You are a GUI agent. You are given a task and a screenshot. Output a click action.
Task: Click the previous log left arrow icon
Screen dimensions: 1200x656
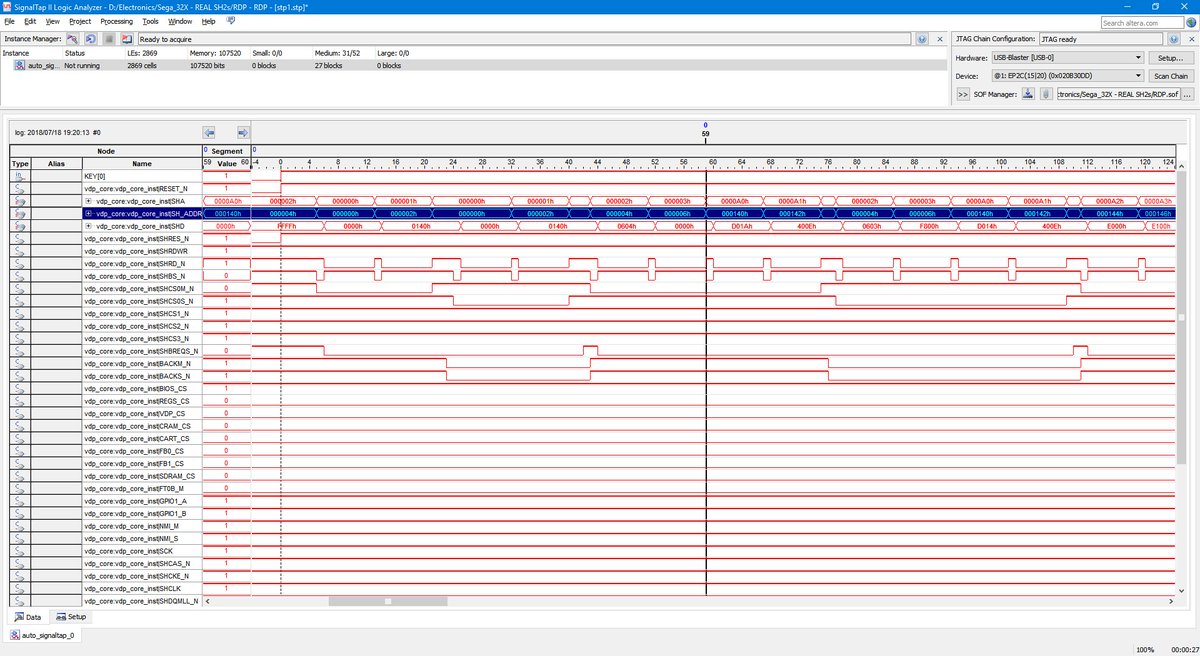pos(209,132)
